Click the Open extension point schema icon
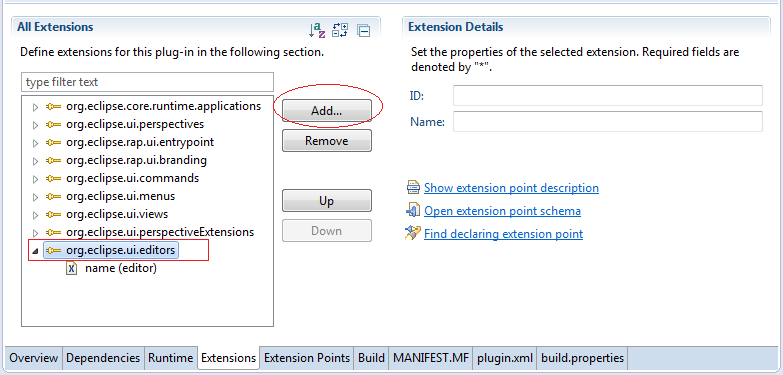Viewport: 783px width, 375px height. click(413, 210)
